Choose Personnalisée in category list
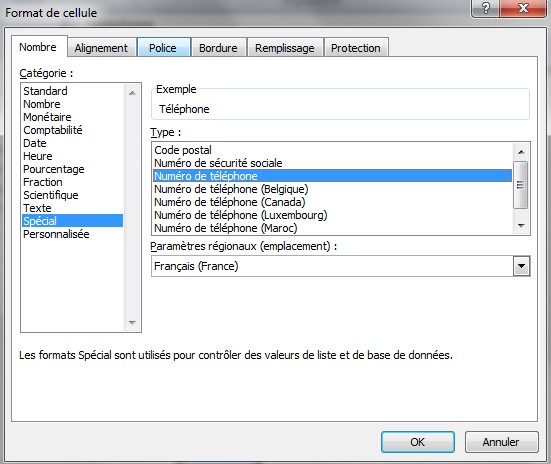551x464 pixels. click(x=56, y=234)
